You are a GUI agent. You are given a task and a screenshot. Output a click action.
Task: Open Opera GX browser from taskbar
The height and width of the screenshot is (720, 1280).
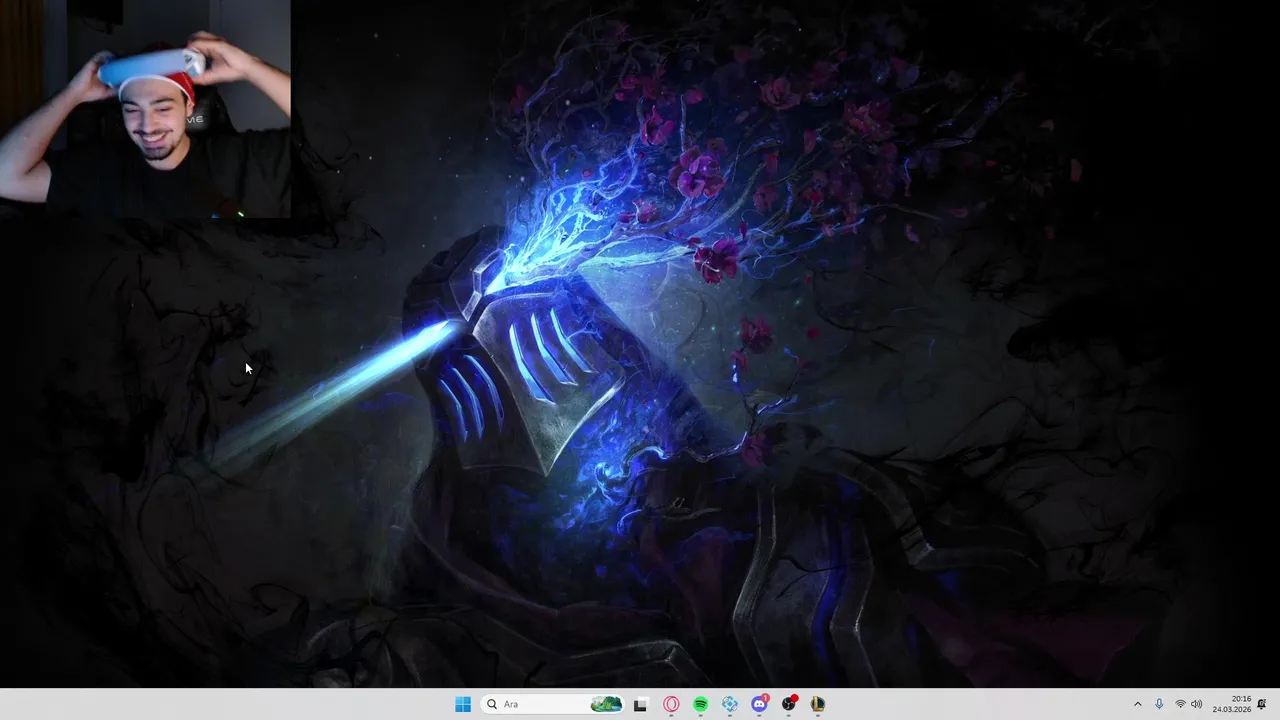(671, 704)
